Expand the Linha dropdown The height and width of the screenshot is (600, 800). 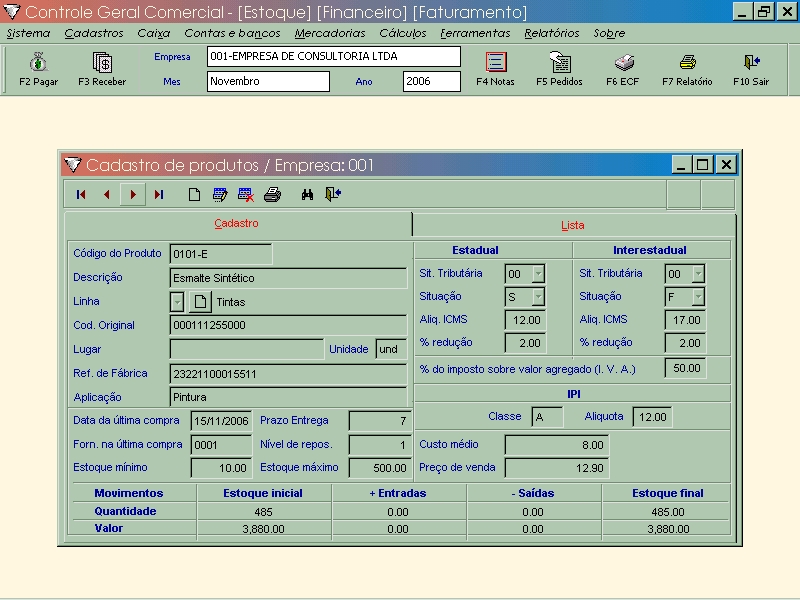(x=177, y=301)
